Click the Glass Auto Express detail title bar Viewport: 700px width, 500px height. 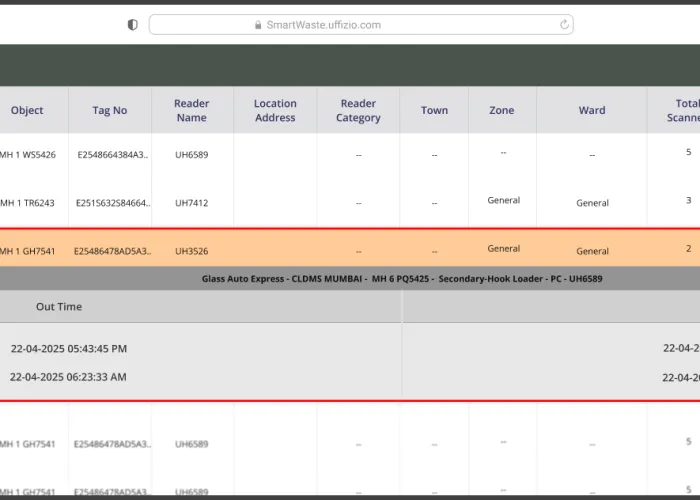pyautogui.click(x=402, y=279)
